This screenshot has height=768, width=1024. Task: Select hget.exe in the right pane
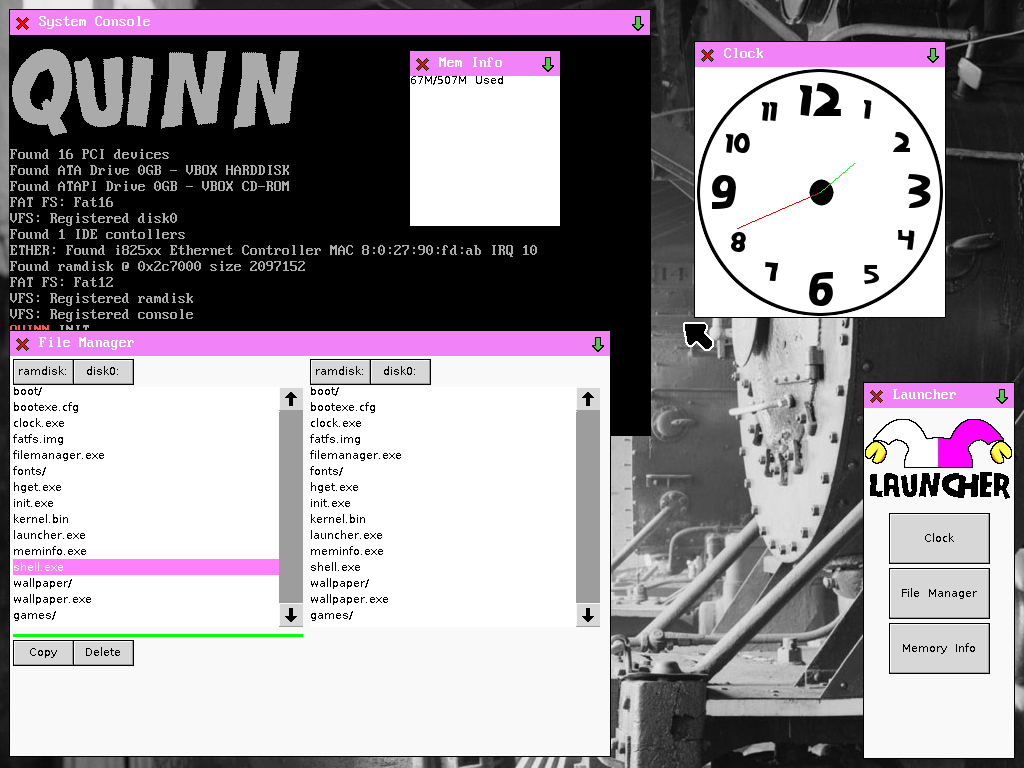pyautogui.click(x=443, y=487)
